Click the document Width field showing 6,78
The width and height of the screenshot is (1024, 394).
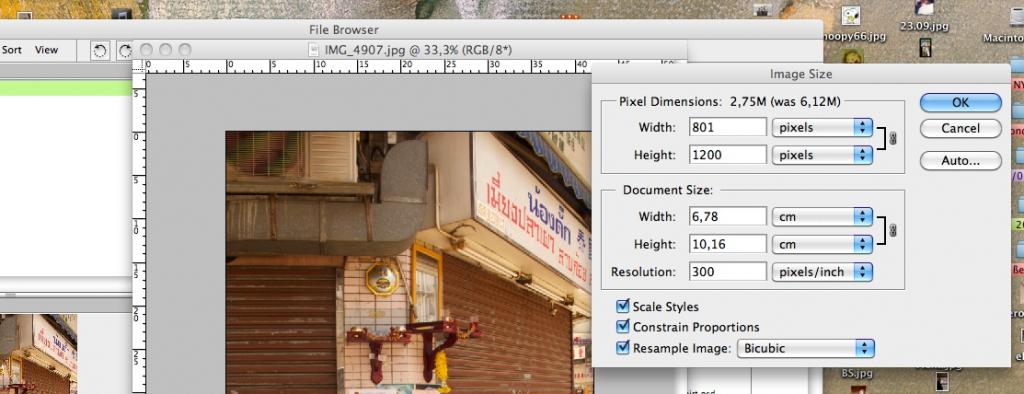coord(728,216)
